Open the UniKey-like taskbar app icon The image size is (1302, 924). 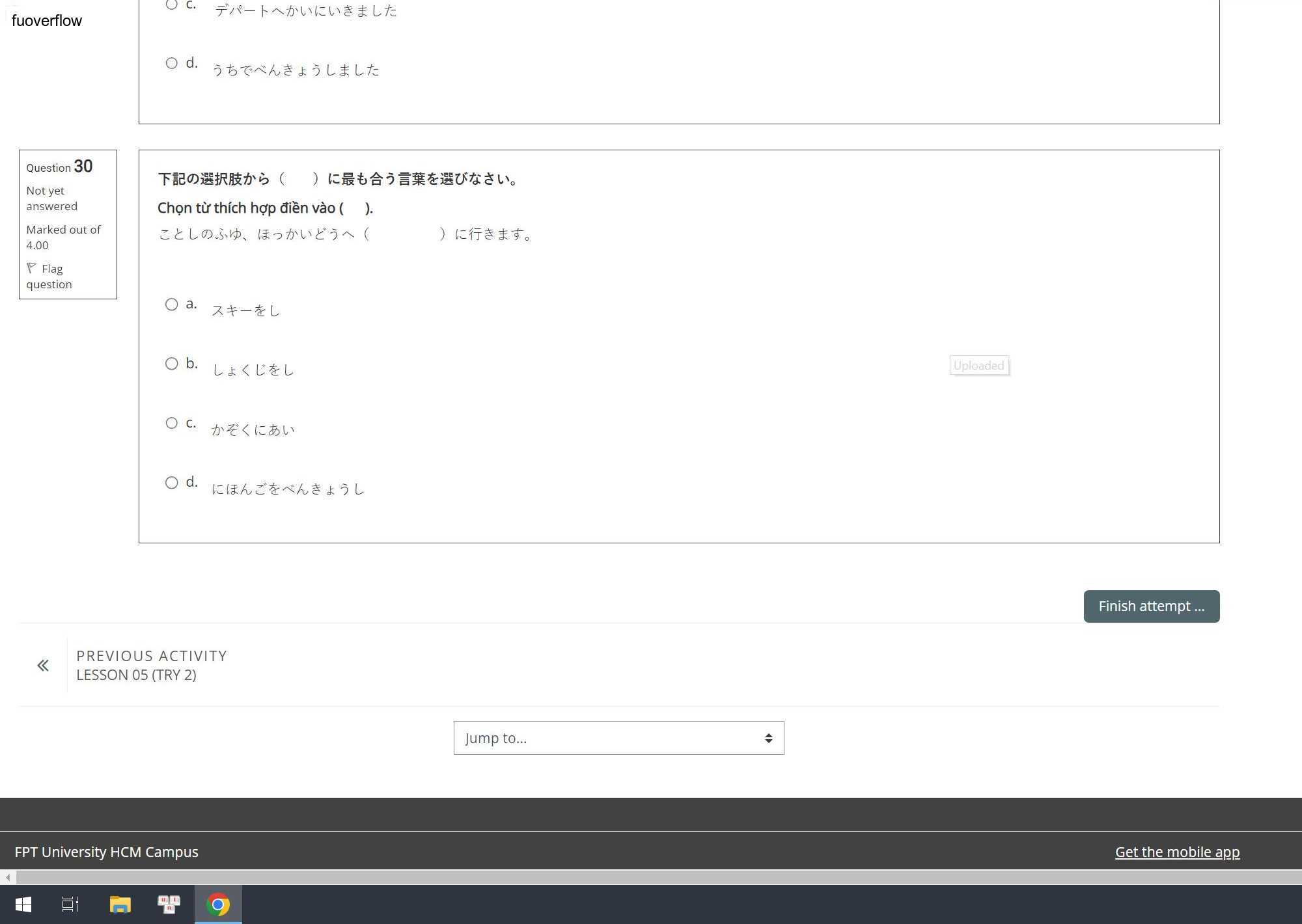click(169, 904)
